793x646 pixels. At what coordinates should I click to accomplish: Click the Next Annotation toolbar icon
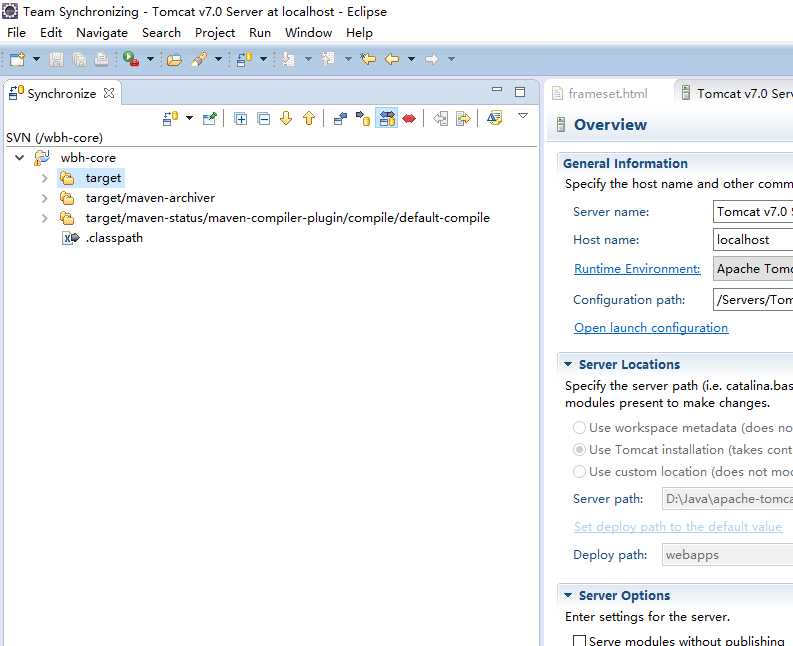click(289, 59)
